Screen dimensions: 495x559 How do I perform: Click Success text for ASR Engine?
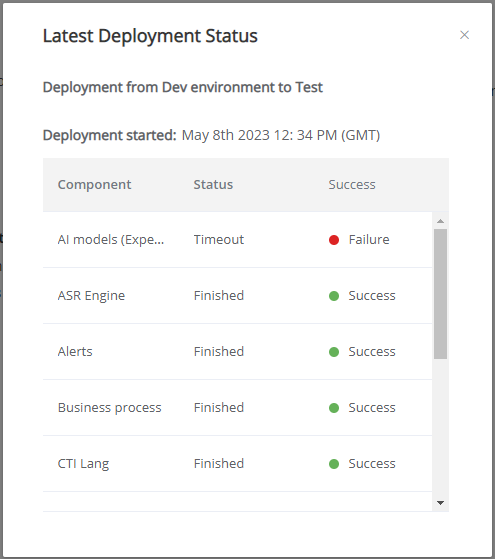[x=372, y=296]
